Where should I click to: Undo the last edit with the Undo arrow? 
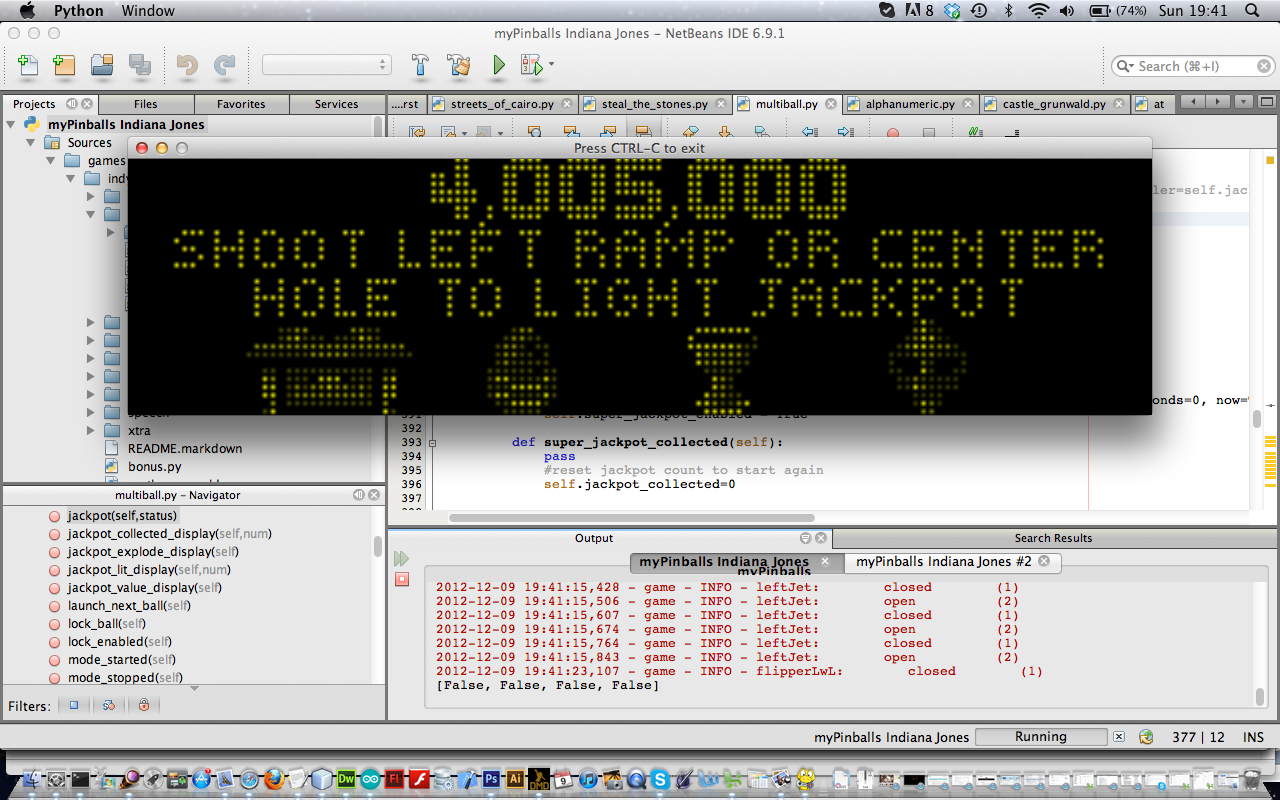(187, 66)
